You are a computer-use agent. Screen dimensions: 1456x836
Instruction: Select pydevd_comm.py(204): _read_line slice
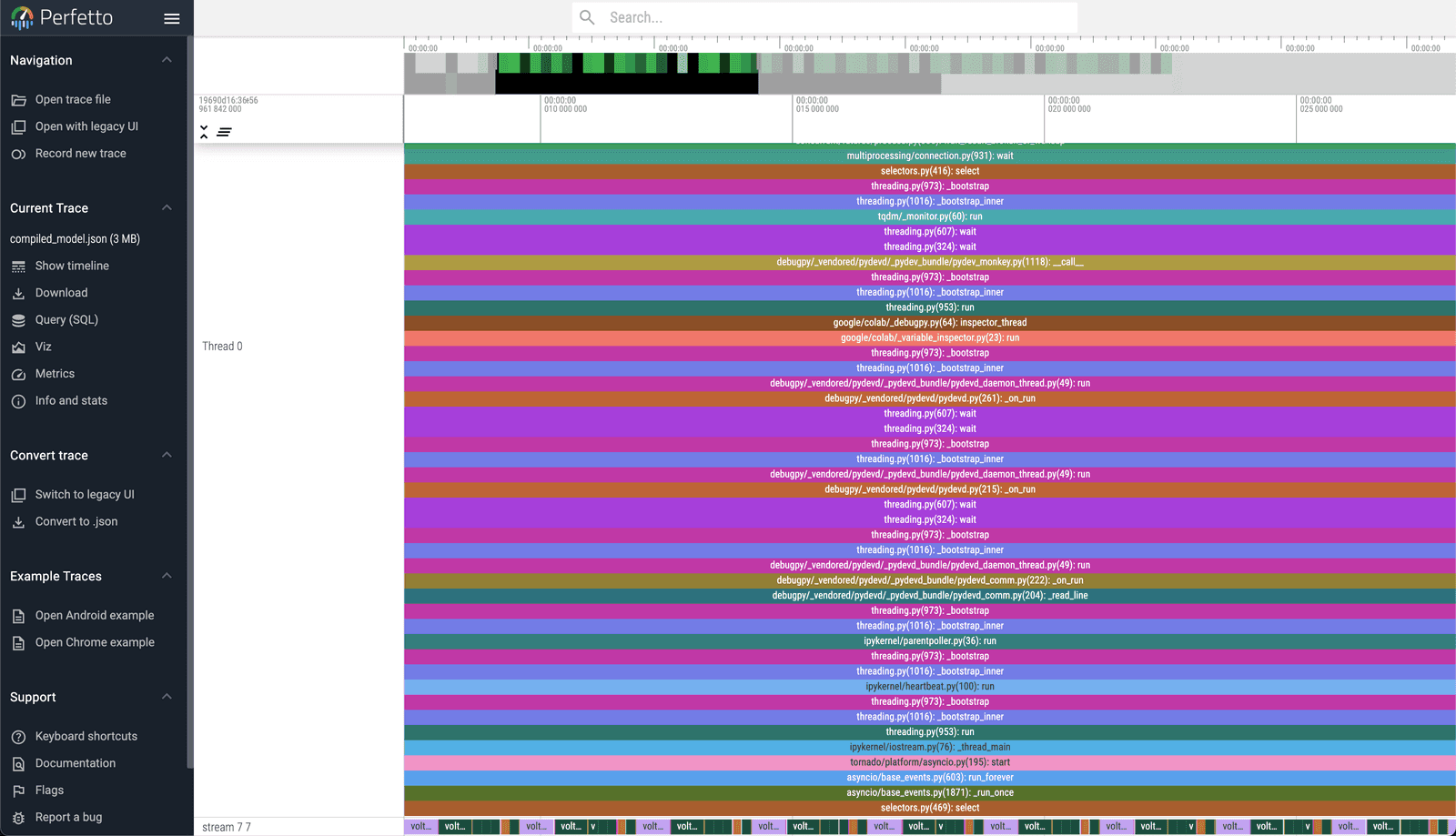930,596
